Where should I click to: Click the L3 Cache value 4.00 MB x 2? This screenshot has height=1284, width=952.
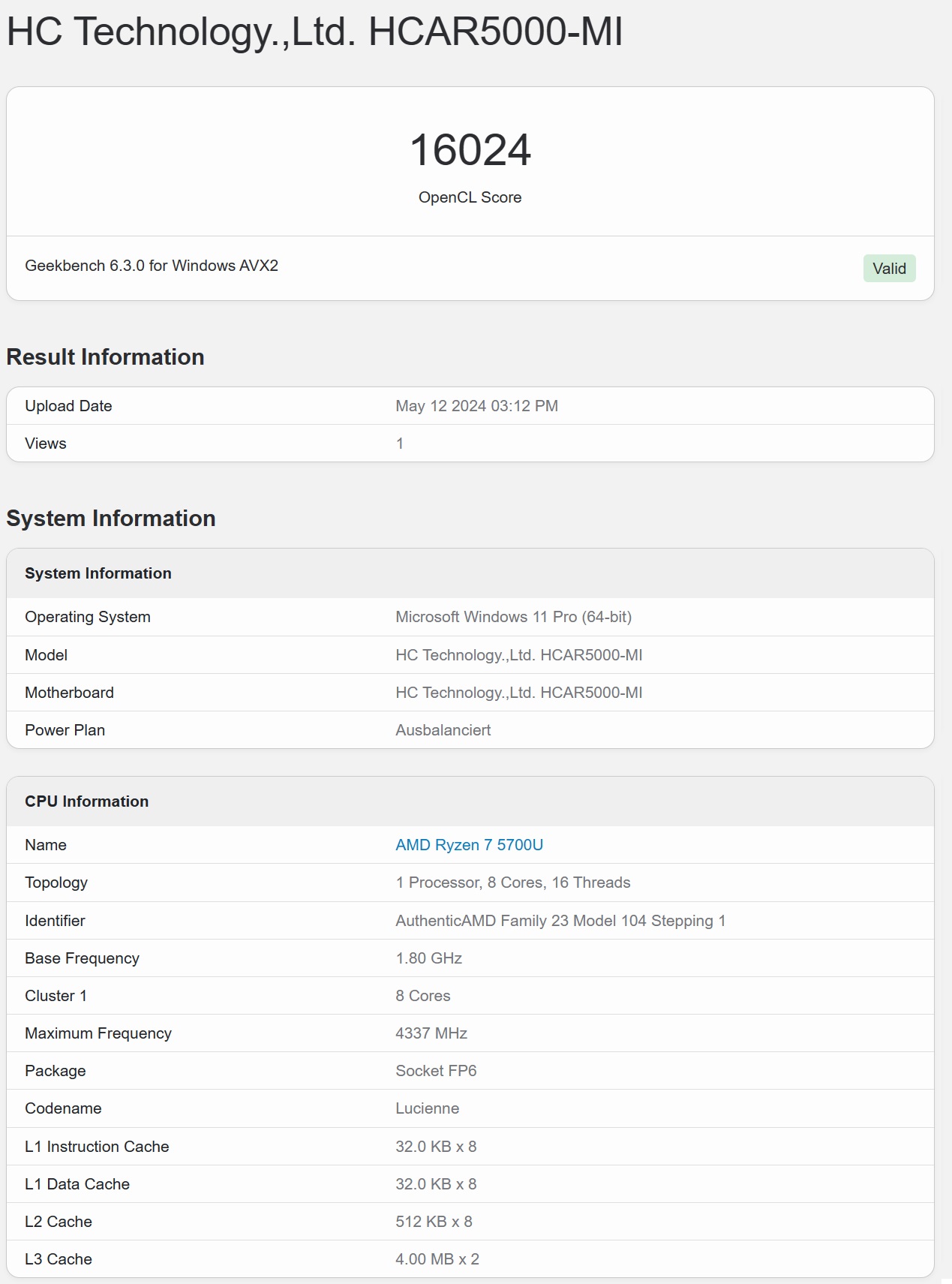(437, 1259)
